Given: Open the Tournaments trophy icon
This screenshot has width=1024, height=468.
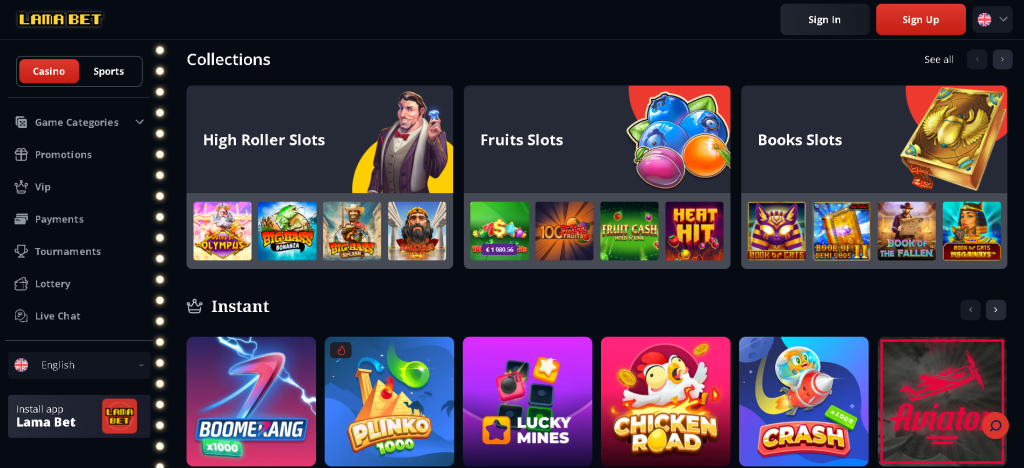Looking at the screenshot, I should pos(22,251).
